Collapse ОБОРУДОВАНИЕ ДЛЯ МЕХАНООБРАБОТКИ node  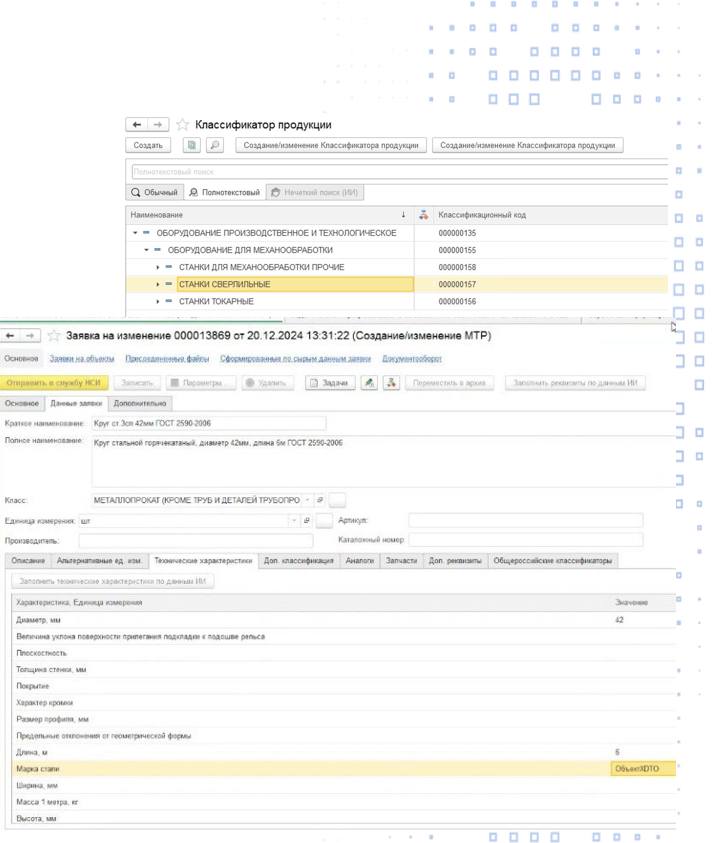(x=146, y=250)
